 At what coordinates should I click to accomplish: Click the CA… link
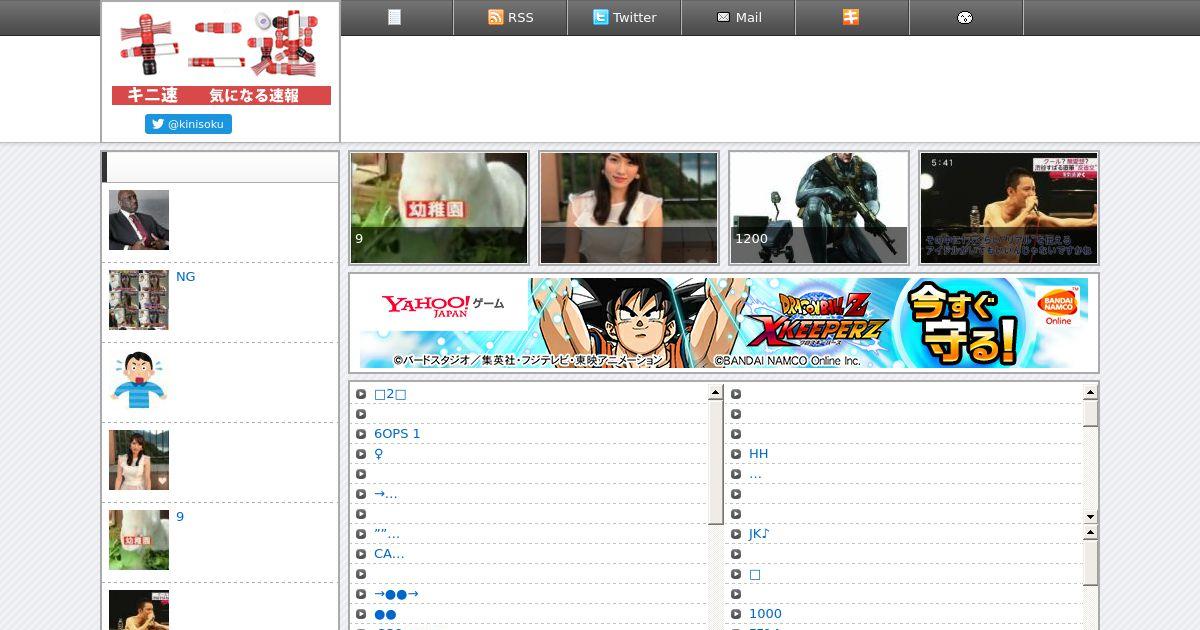point(389,554)
